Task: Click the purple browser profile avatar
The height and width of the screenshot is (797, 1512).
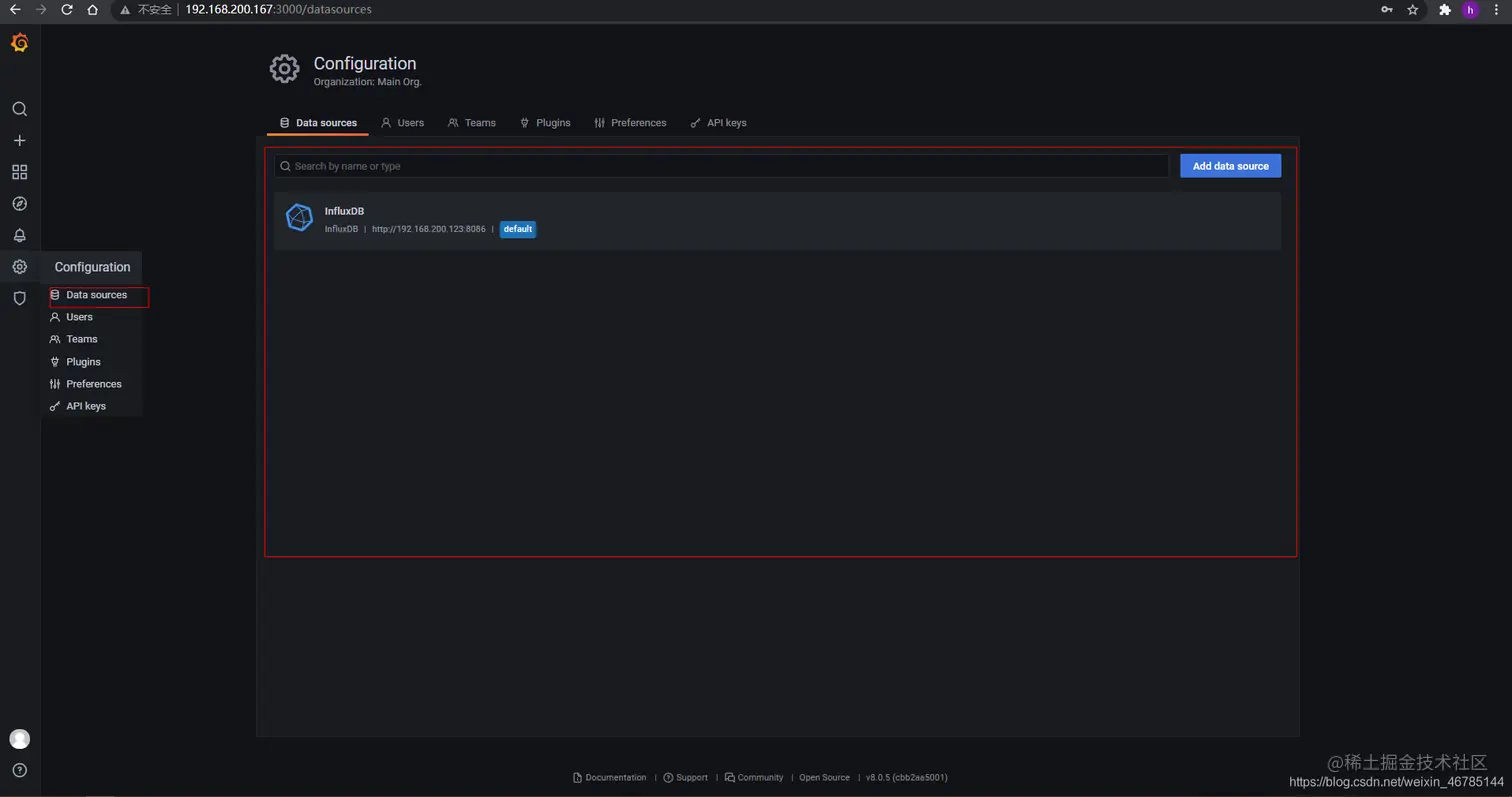Action: 1470,10
